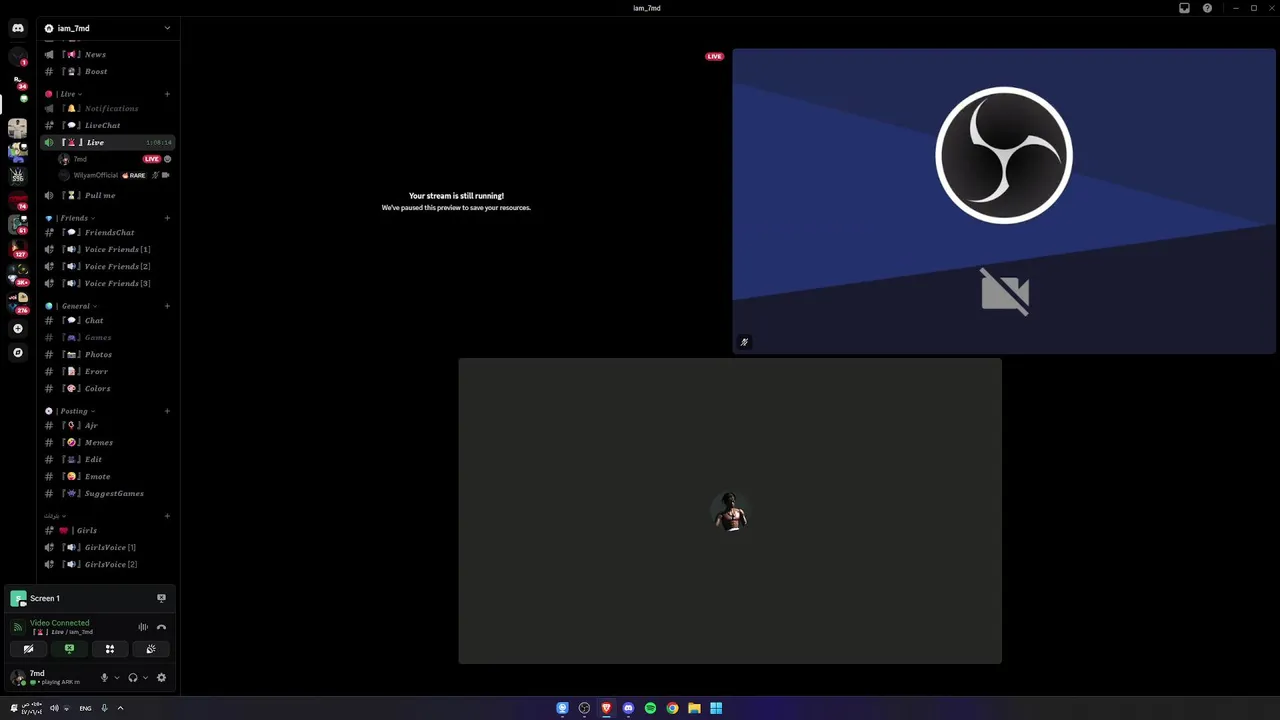Open output device options arrow beside headphones
This screenshot has height=720, width=1280.
pyautogui.click(x=145, y=678)
